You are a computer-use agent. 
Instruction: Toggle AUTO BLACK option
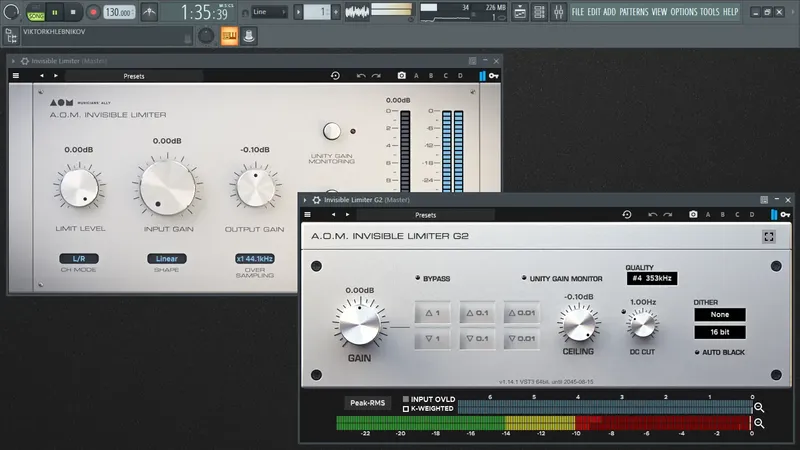719,353
